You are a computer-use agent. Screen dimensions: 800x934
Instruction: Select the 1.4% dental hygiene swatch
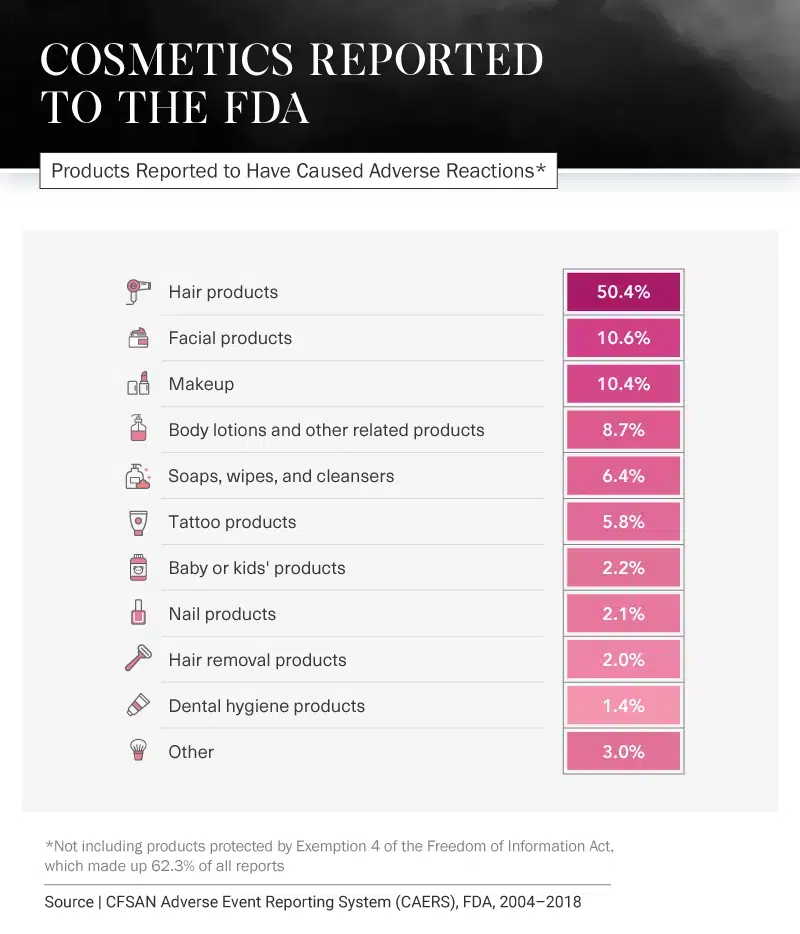(x=623, y=706)
